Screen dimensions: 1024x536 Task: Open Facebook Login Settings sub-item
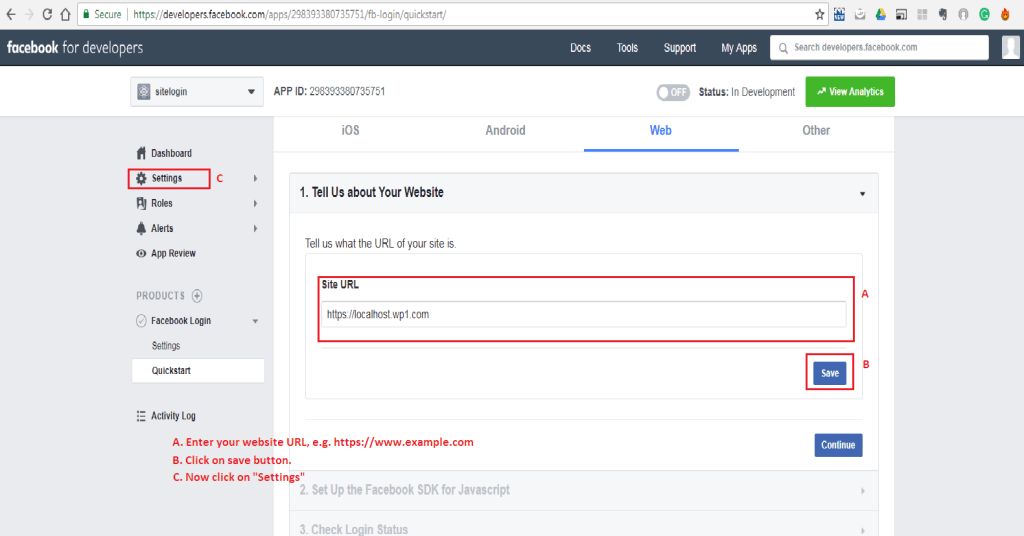(166, 346)
